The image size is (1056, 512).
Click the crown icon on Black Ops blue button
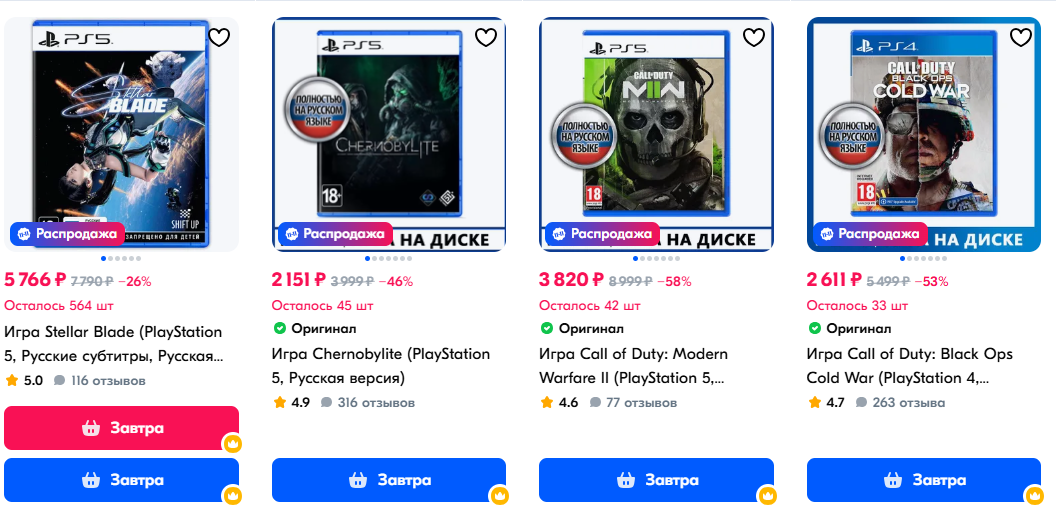point(1034,496)
